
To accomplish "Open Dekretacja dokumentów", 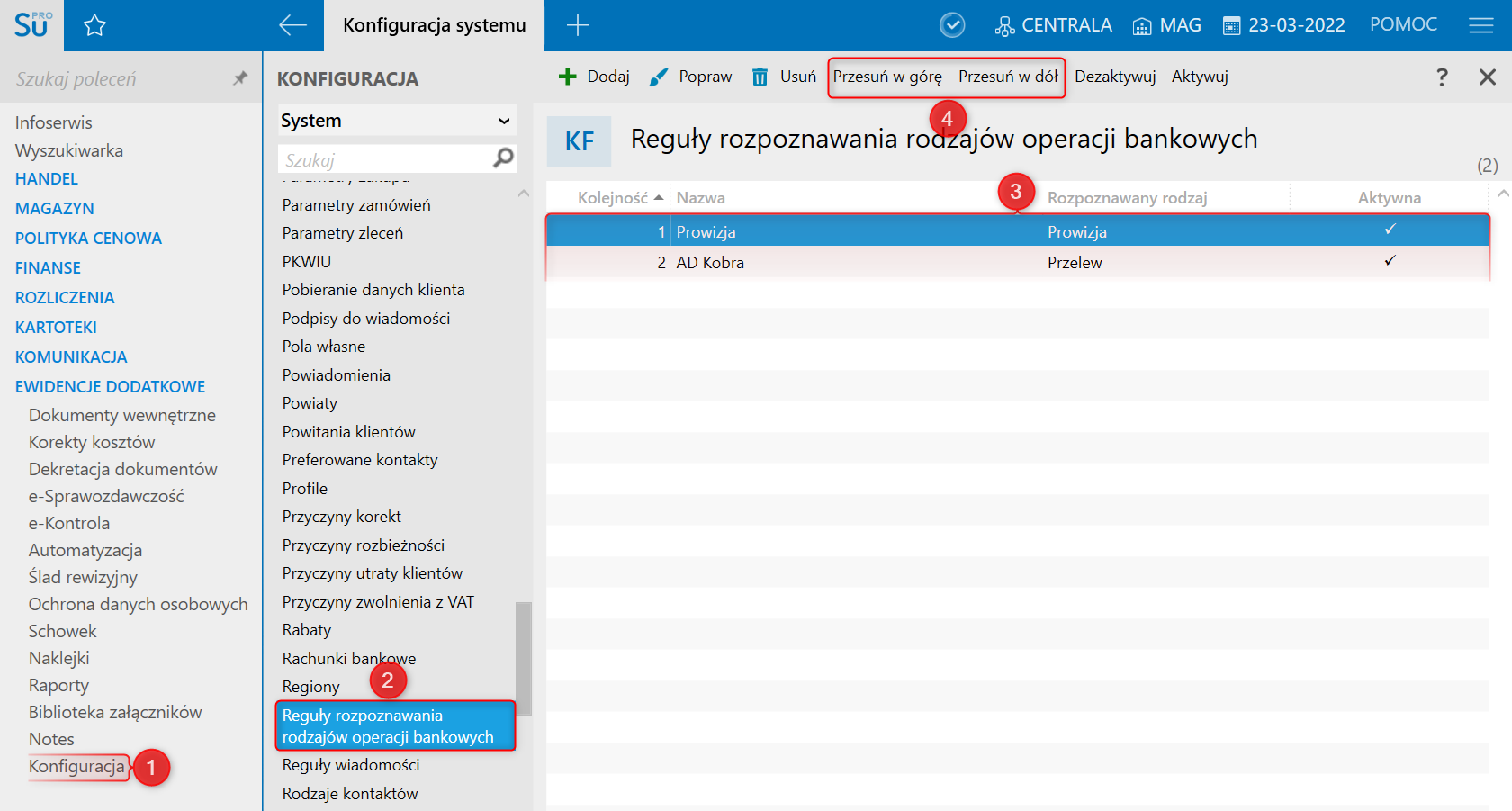I will [x=123, y=469].
